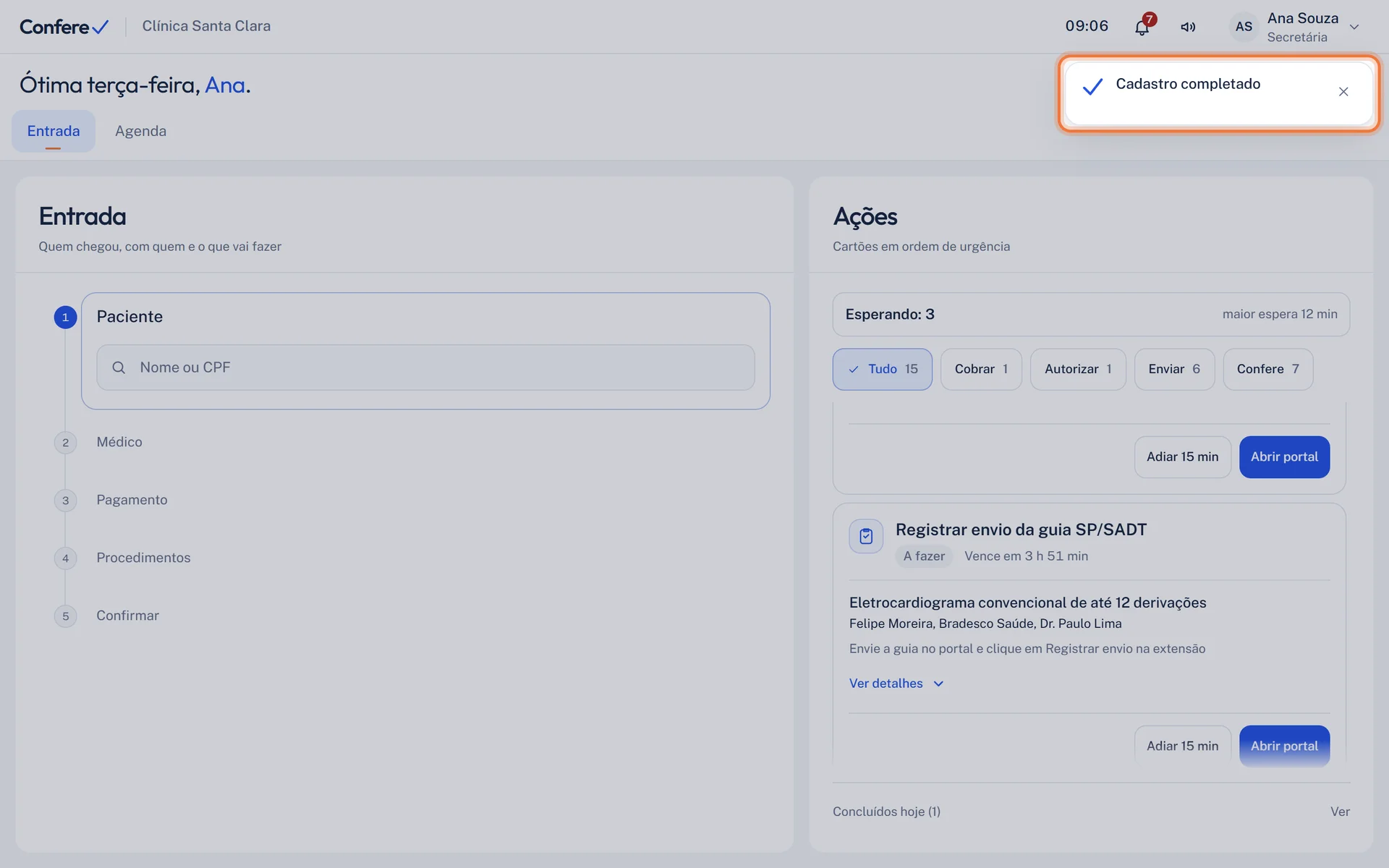This screenshot has height=868, width=1389.
Task: Click the Confere logo
Action: point(64,27)
